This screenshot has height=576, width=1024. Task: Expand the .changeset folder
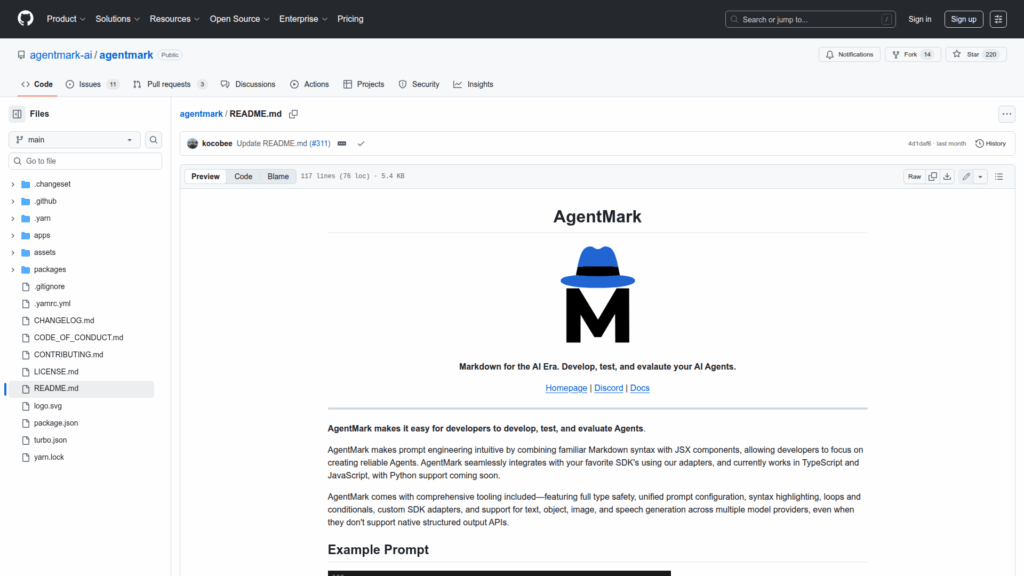pyautogui.click(x=12, y=184)
